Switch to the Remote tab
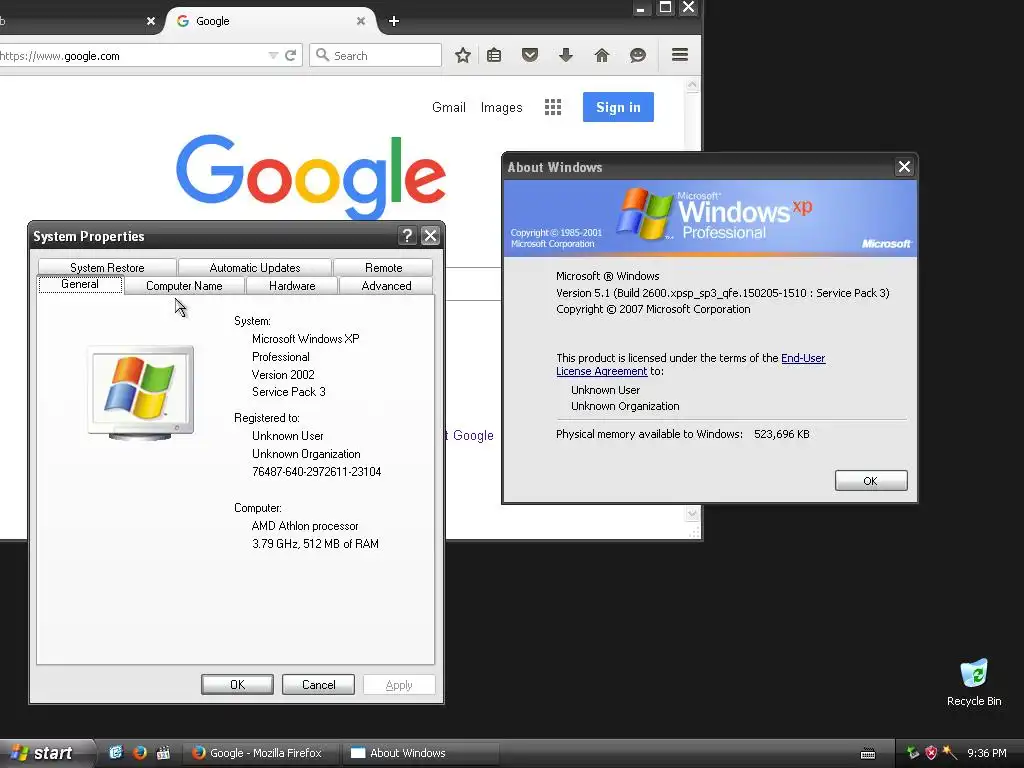The width and height of the screenshot is (1024, 768). point(383,268)
